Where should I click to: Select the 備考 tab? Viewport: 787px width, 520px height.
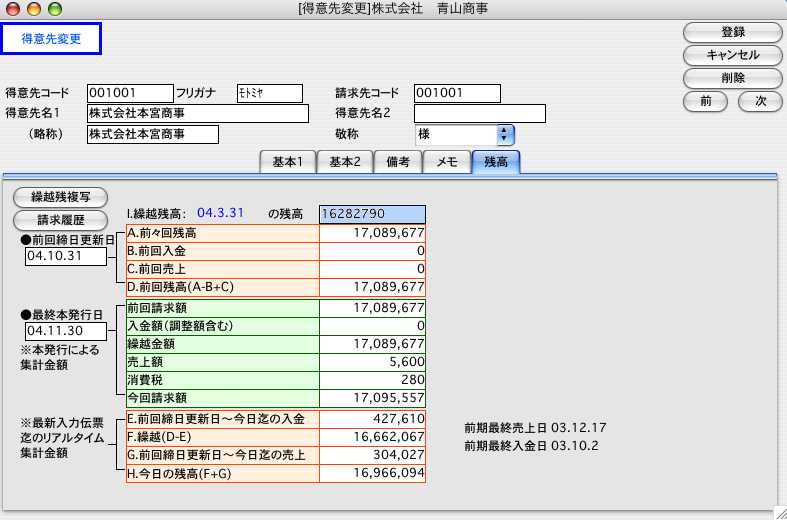397,162
